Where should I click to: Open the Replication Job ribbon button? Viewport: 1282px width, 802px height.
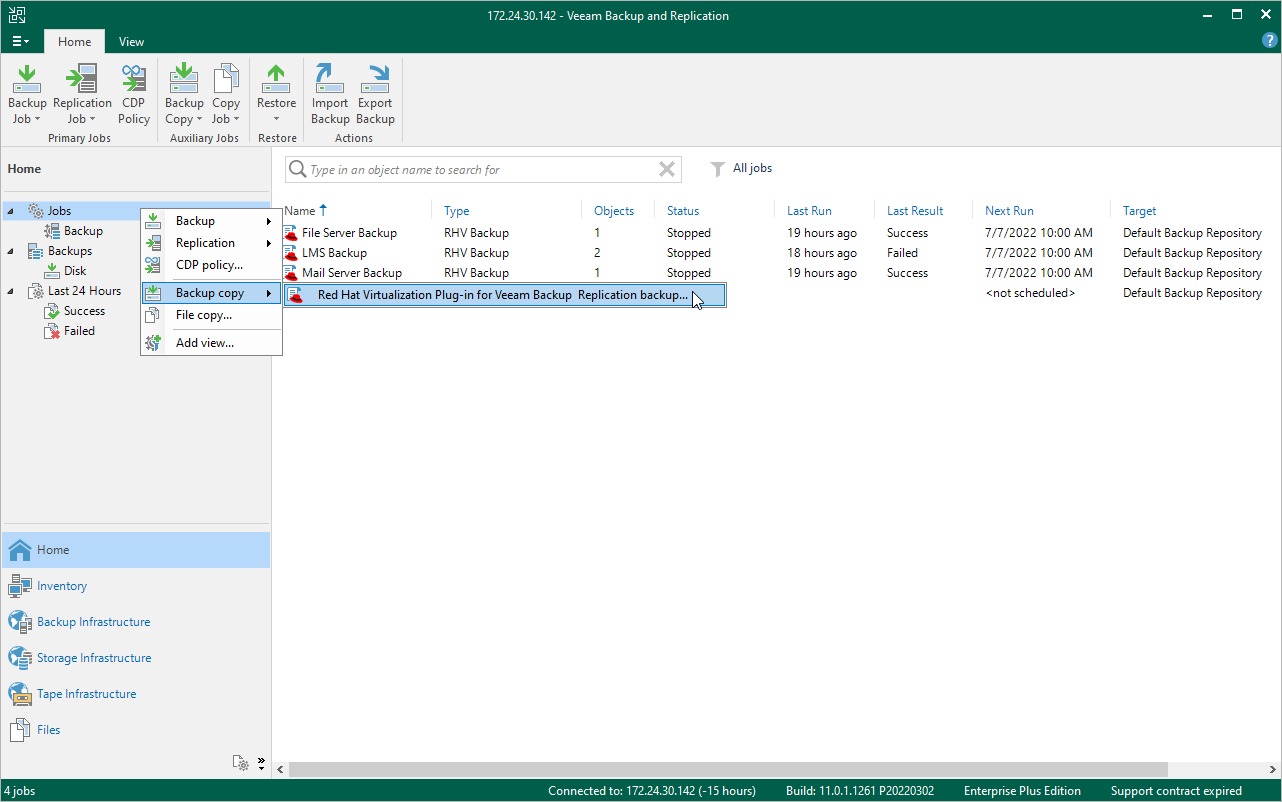point(82,94)
